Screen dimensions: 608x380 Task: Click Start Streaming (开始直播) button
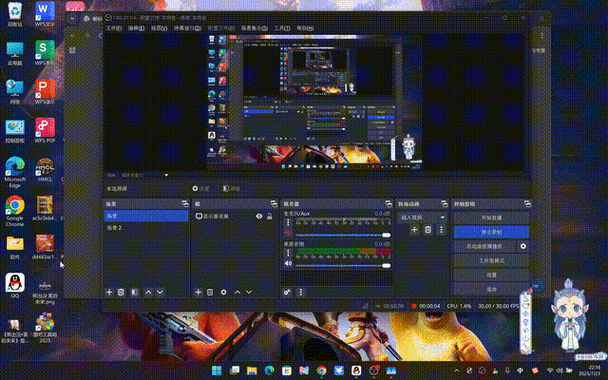point(491,218)
